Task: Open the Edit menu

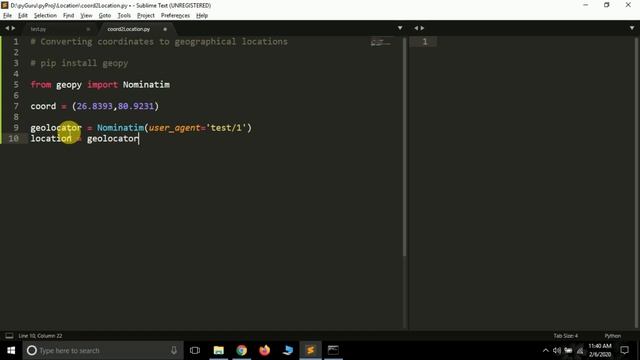Action: [x=23, y=16]
